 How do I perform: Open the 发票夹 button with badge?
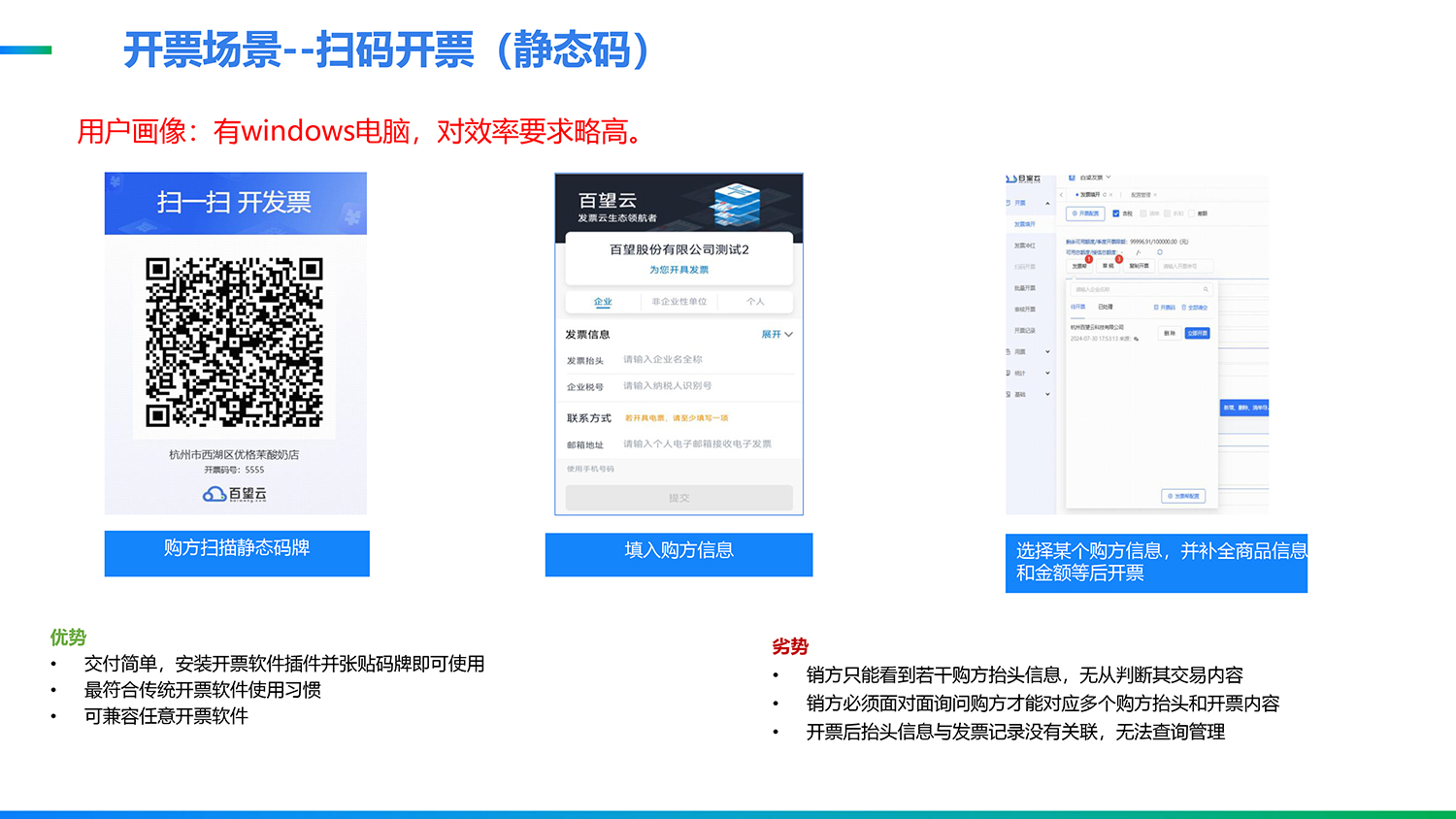point(1079,266)
